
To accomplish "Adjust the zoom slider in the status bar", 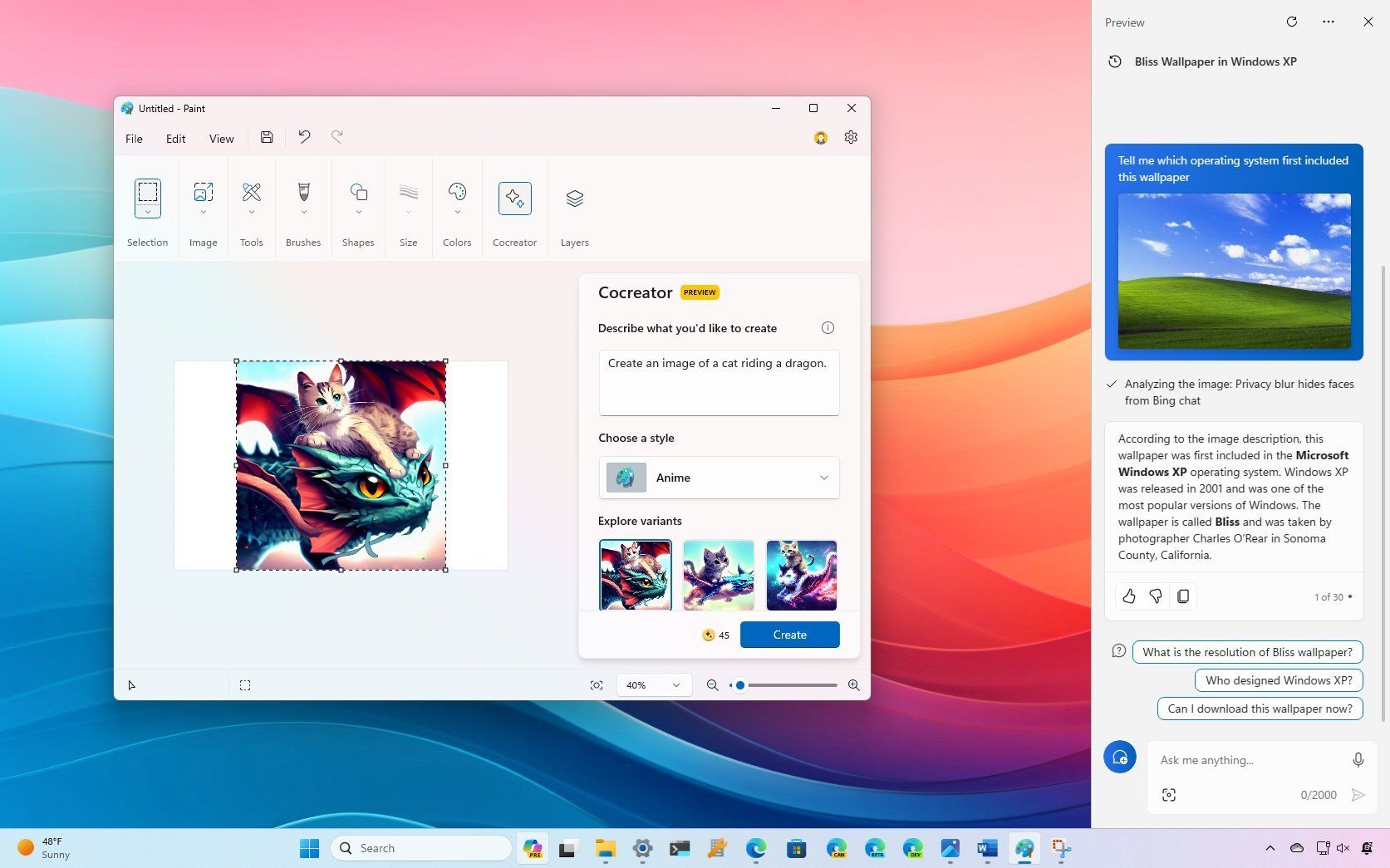I will pos(739,684).
